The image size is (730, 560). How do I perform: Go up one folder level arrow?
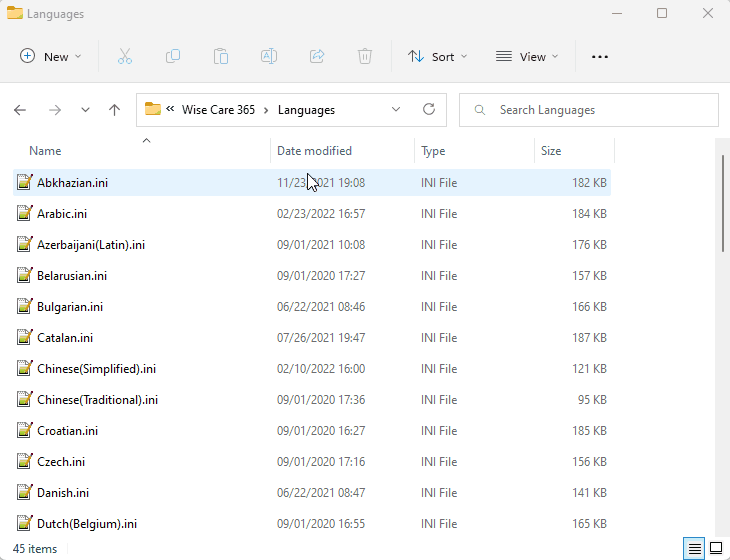(x=114, y=110)
